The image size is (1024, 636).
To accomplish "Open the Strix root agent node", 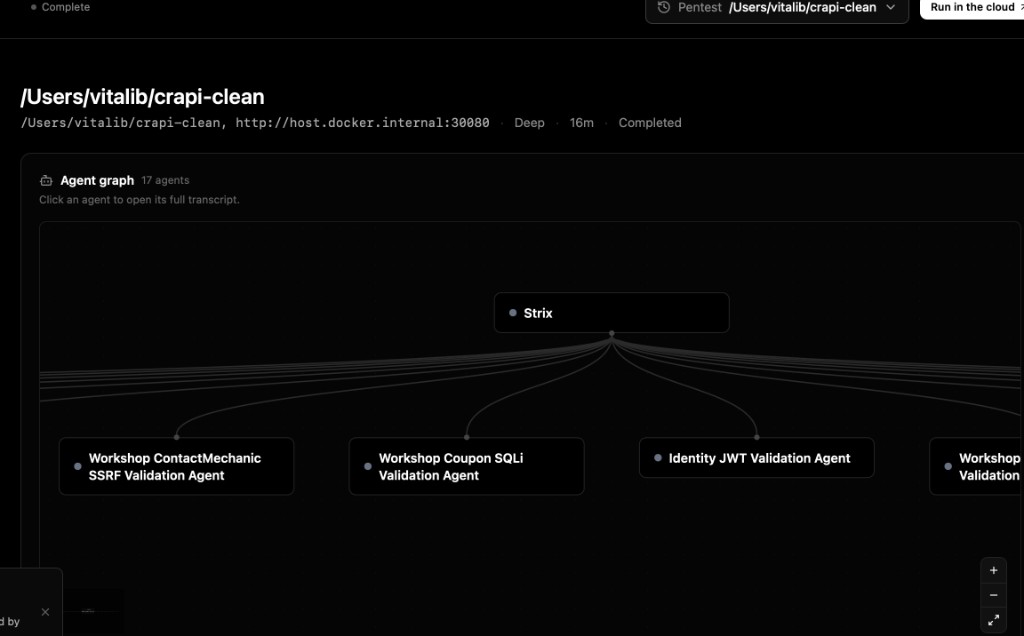I will click(x=611, y=313).
